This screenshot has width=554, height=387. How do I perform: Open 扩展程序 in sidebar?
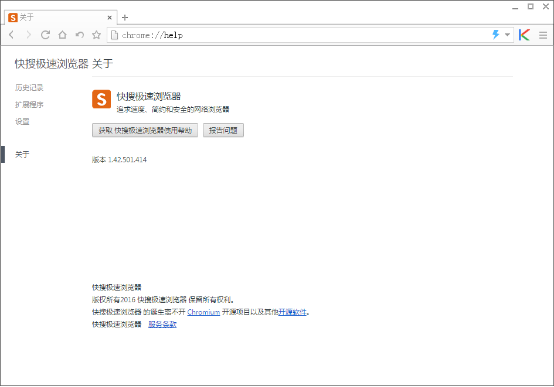[x=29, y=104]
